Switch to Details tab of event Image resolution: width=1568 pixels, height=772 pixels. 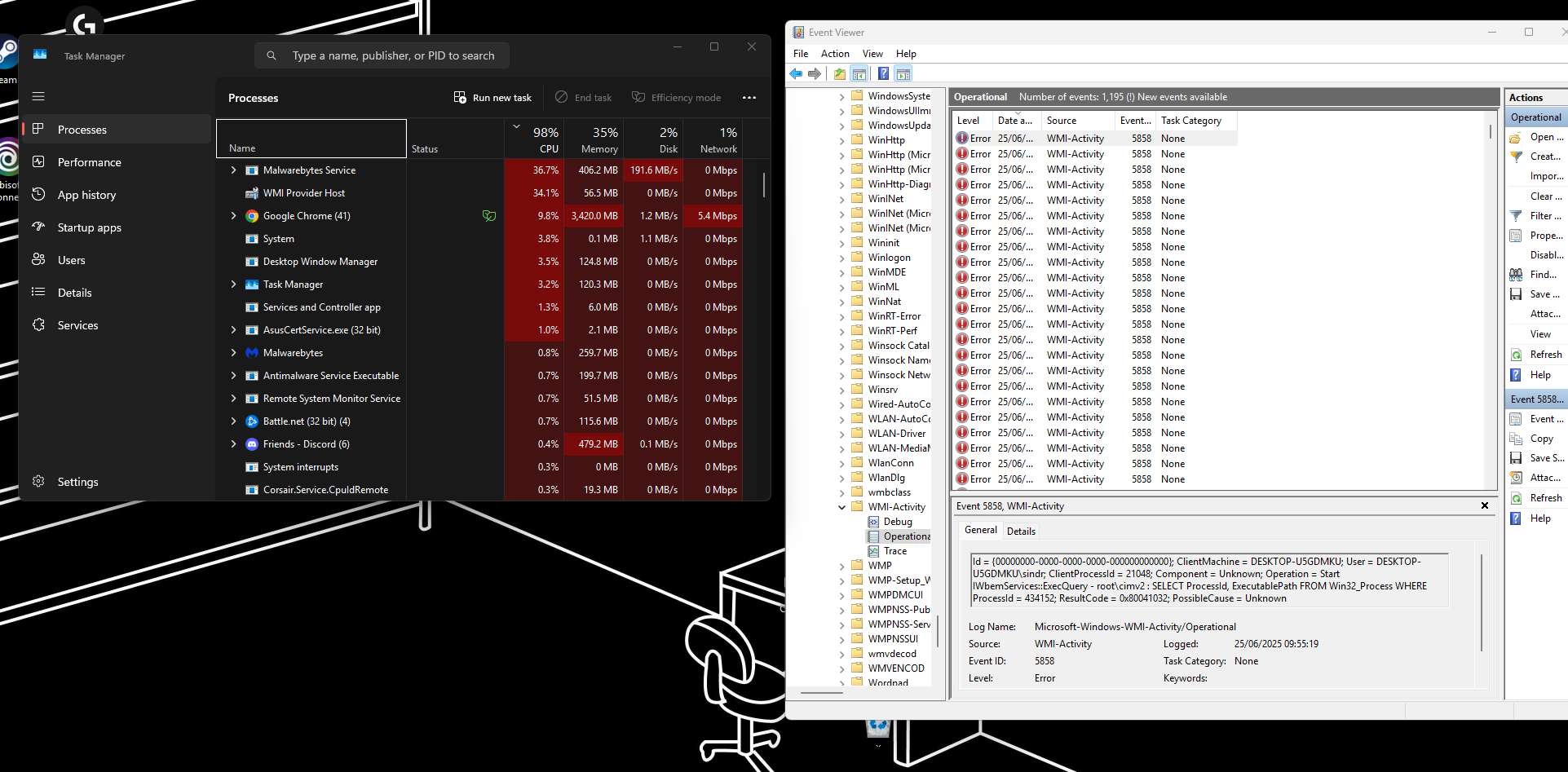[x=1021, y=532]
